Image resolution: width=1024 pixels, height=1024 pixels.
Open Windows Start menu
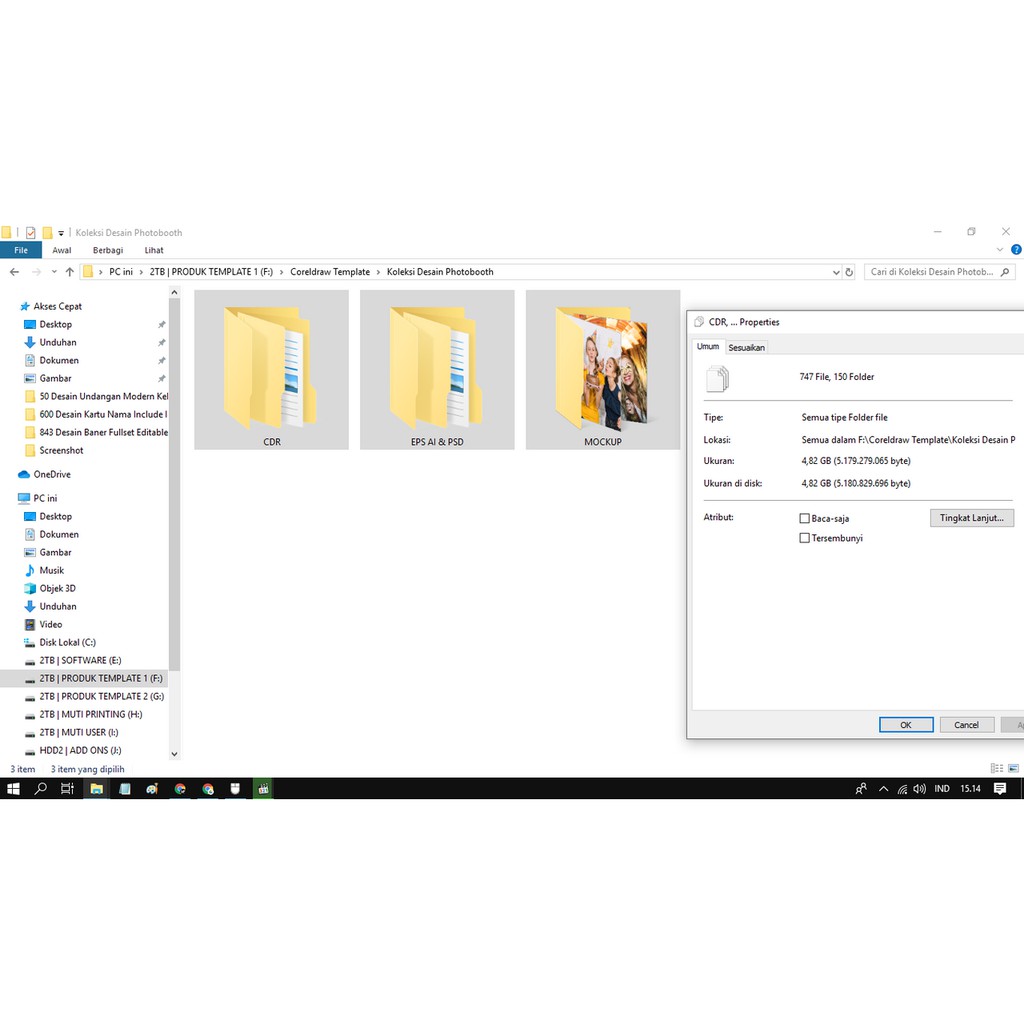point(13,789)
